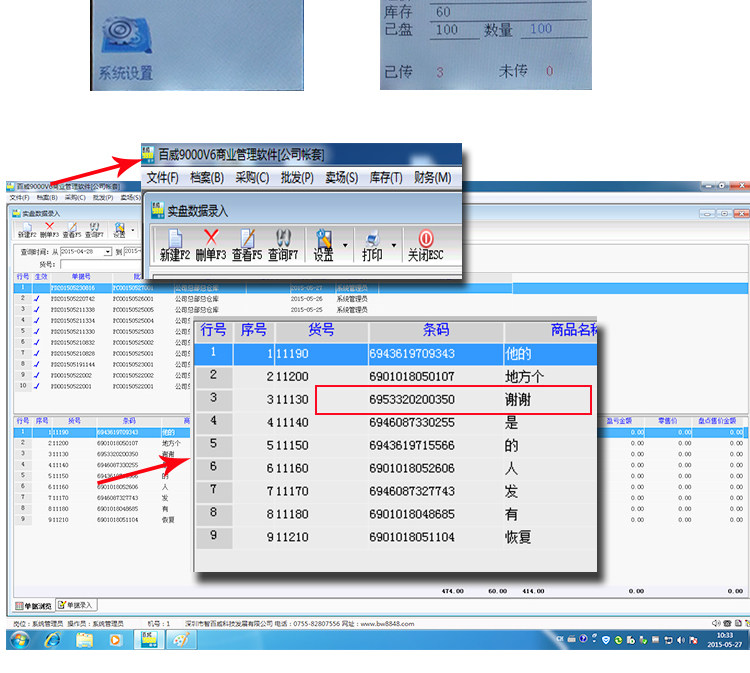
Task: Click the enlarged red 关闭ESC icon
Action: click(x=426, y=238)
